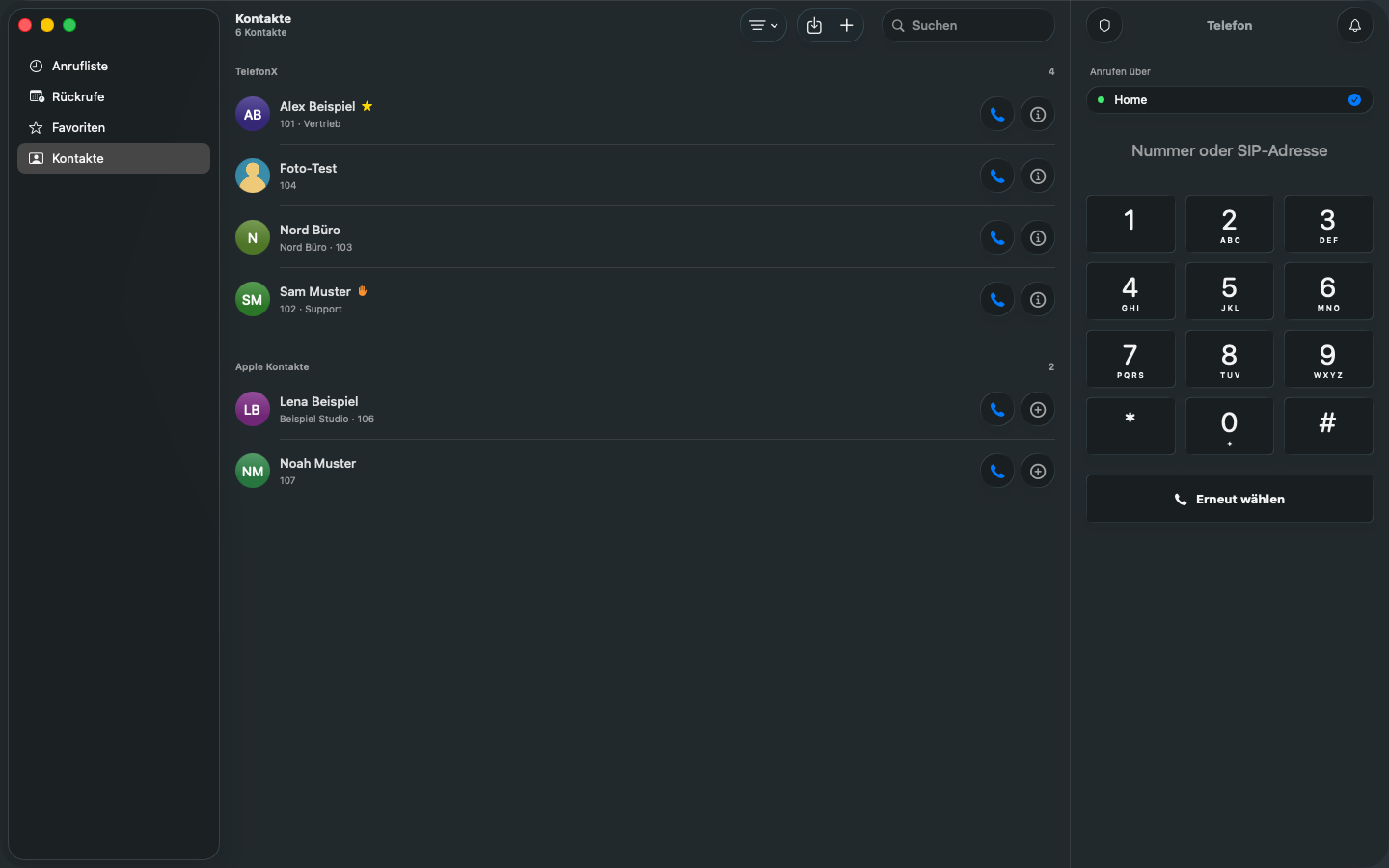Select the Lena Beispiel contact name
Viewport: 1389px width, 868px height.
click(319, 401)
